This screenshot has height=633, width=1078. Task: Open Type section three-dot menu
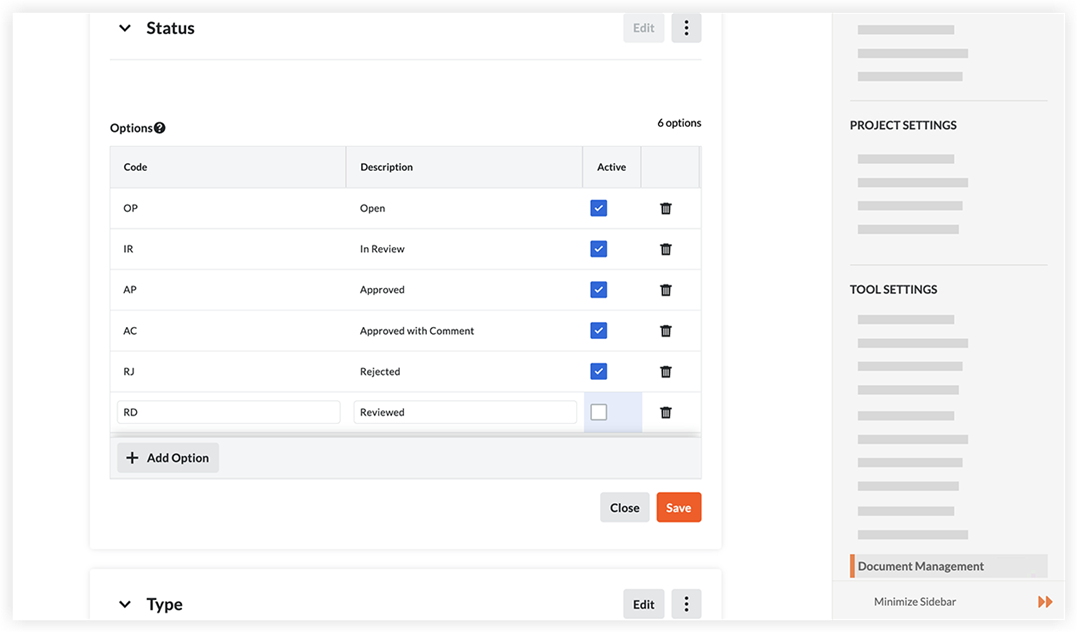686,604
